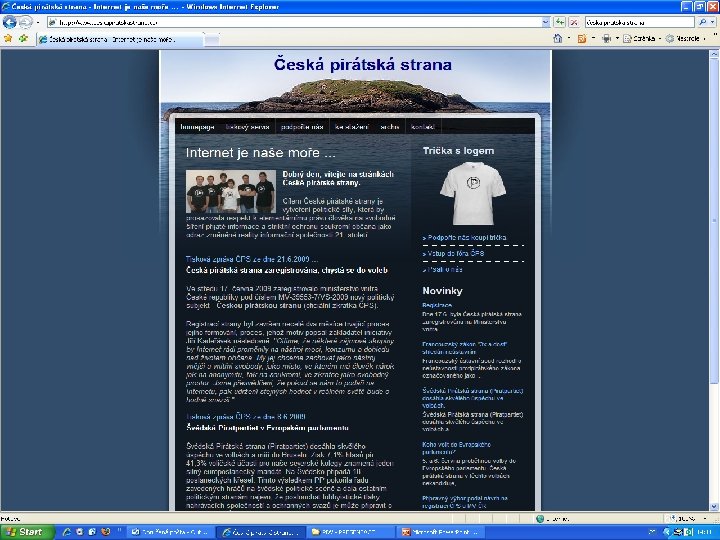Click the white logo T-shirt image

pos(472,193)
